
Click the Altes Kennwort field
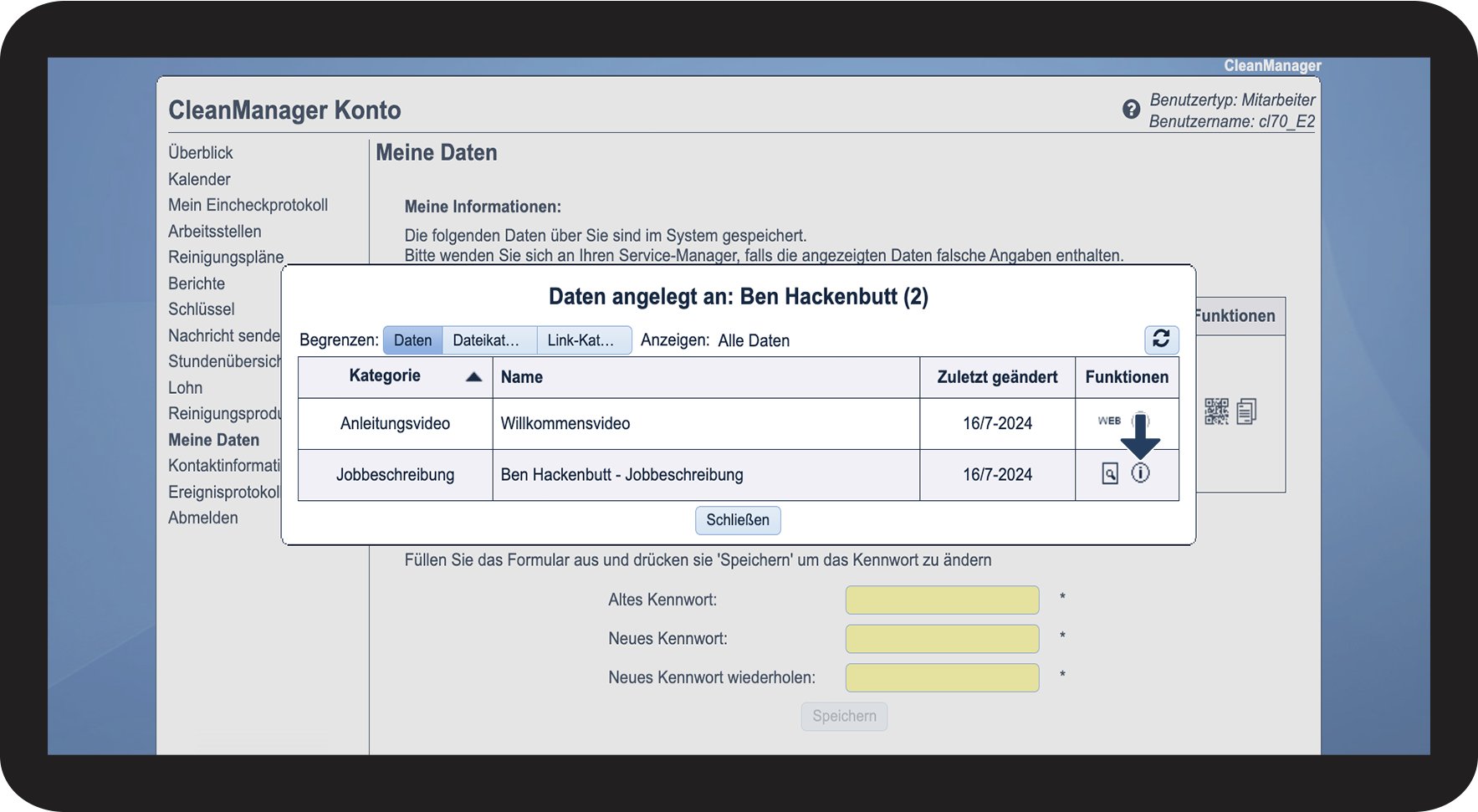[942, 600]
